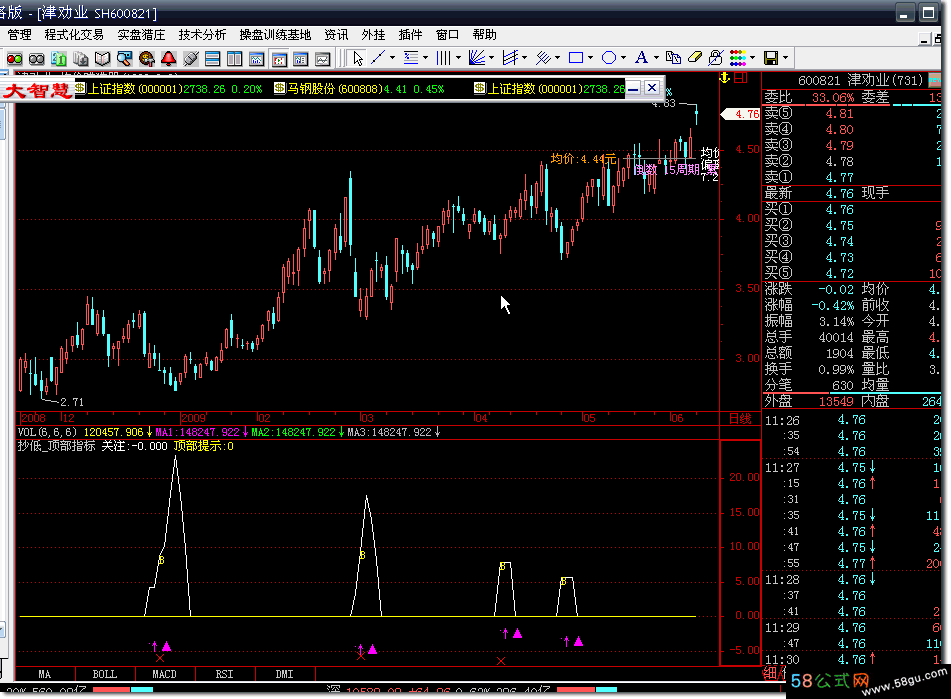This screenshot has height=699, width=951.
Task: Switch to the MA indicator tab
Action: (45, 674)
